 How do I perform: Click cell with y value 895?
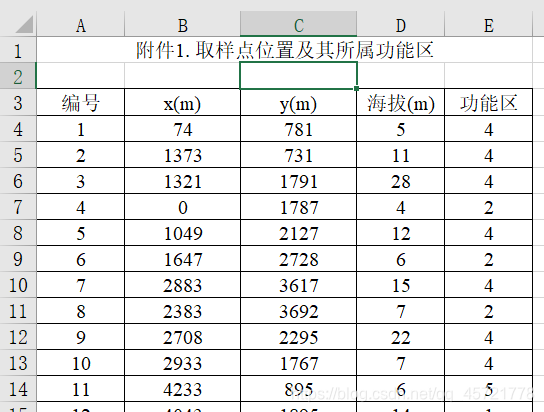point(298,388)
